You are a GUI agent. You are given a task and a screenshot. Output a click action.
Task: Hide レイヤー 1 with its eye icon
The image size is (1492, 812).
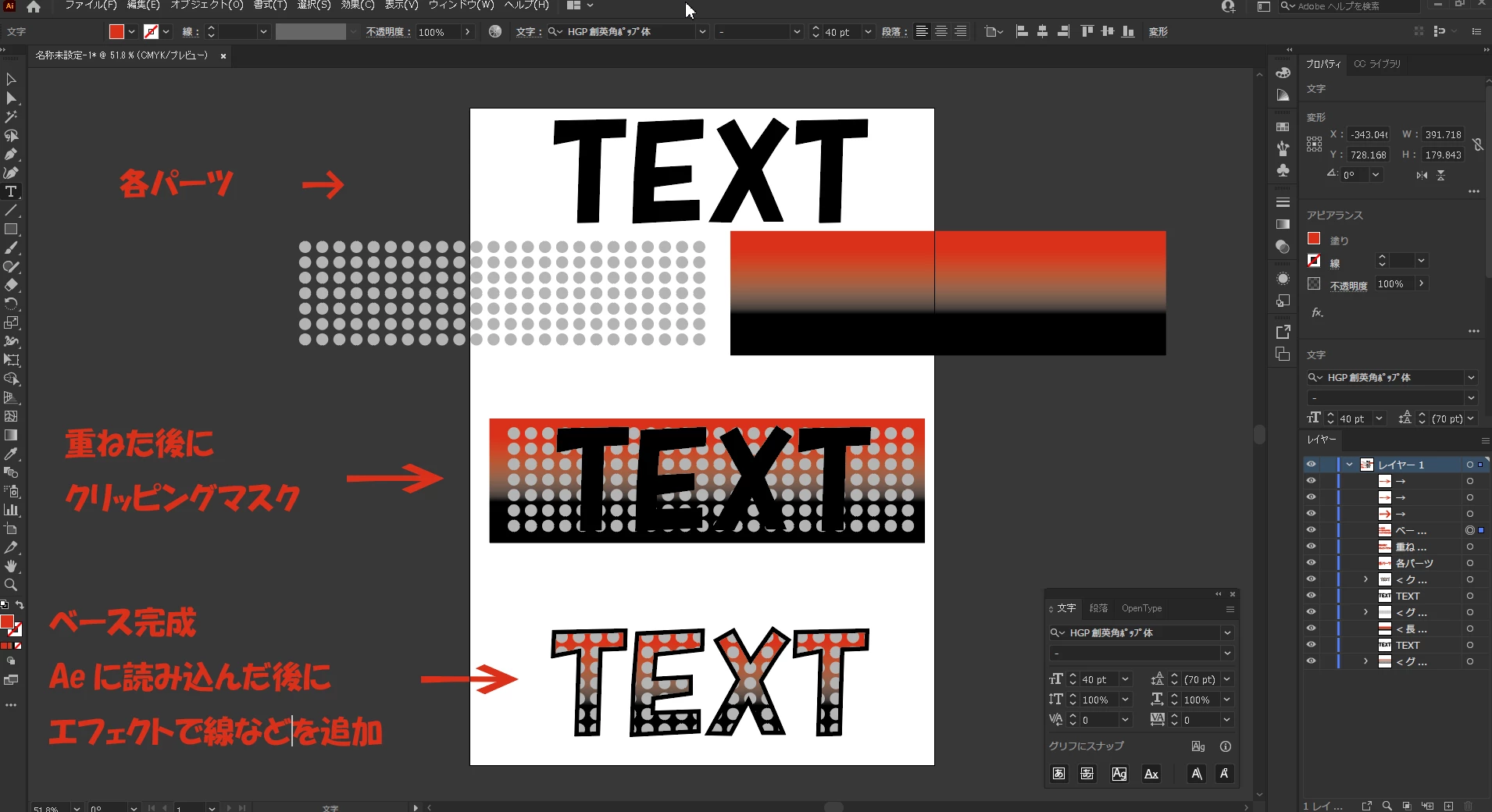pyautogui.click(x=1312, y=465)
